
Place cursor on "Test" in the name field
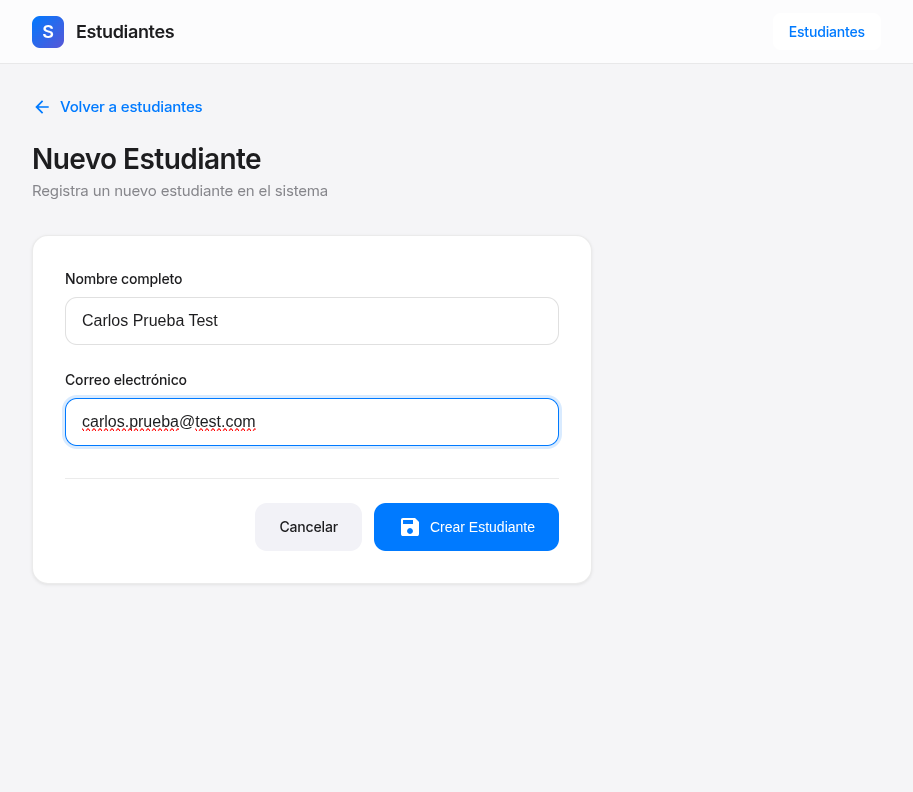click(203, 321)
